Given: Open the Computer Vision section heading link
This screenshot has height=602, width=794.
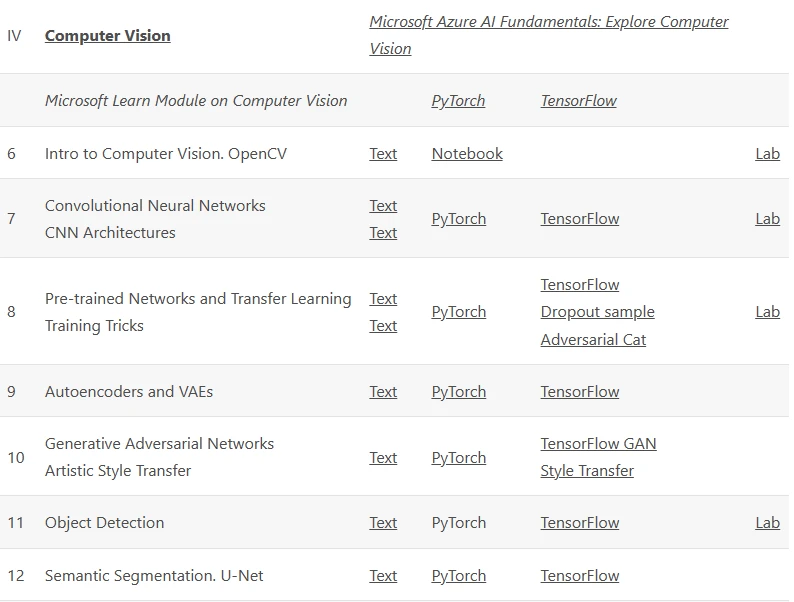Looking at the screenshot, I should [107, 35].
